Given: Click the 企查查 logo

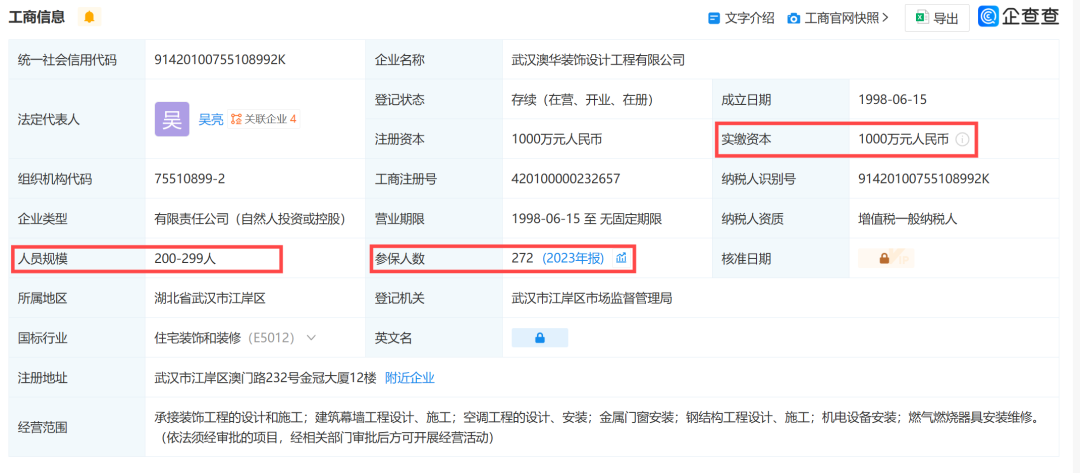Looking at the screenshot, I should click(x=1018, y=17).
